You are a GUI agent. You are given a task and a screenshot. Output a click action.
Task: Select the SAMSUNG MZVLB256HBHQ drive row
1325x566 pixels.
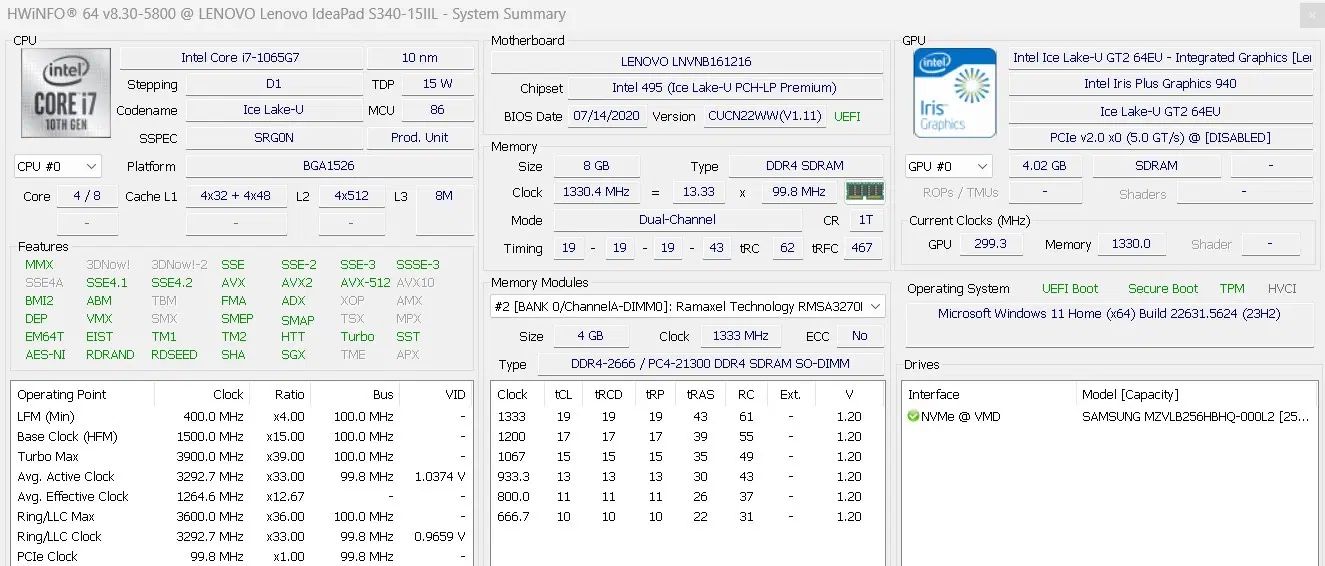coord(1109,416)
